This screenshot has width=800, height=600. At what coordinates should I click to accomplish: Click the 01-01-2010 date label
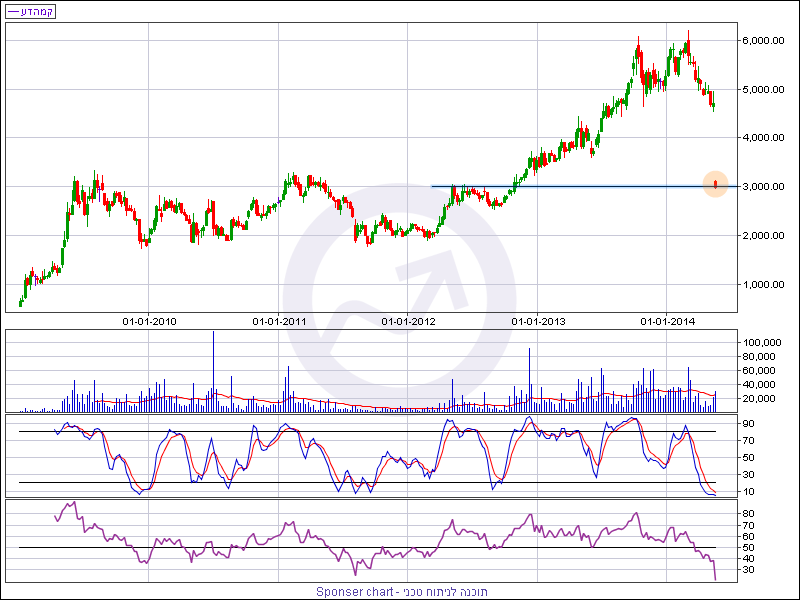pyautogui.click(x=149, y=321)
